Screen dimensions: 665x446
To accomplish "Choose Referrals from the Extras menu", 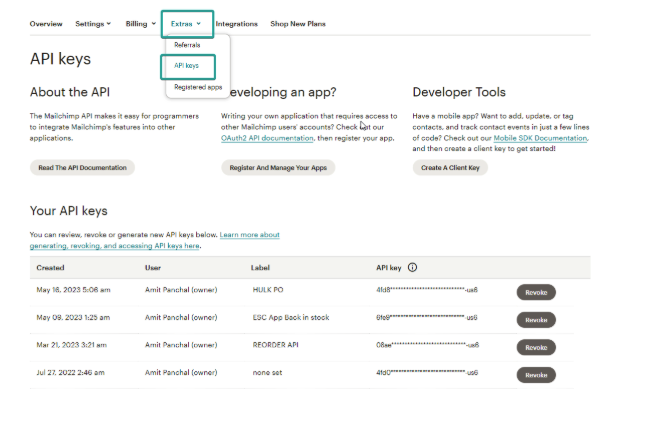I will (x=187, y=45).
